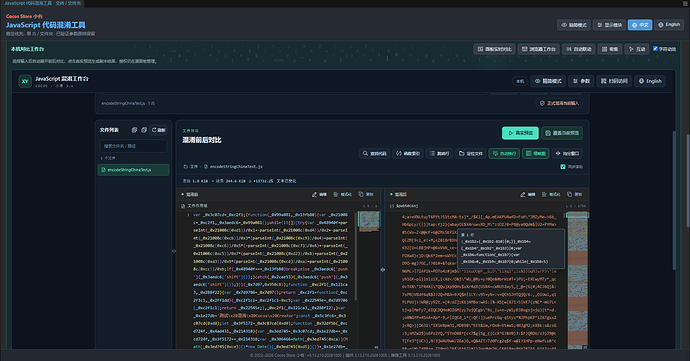Screen dimensions: 690x361
Task: Click the shield-icon publish button near file info
Action: [559, 103]
